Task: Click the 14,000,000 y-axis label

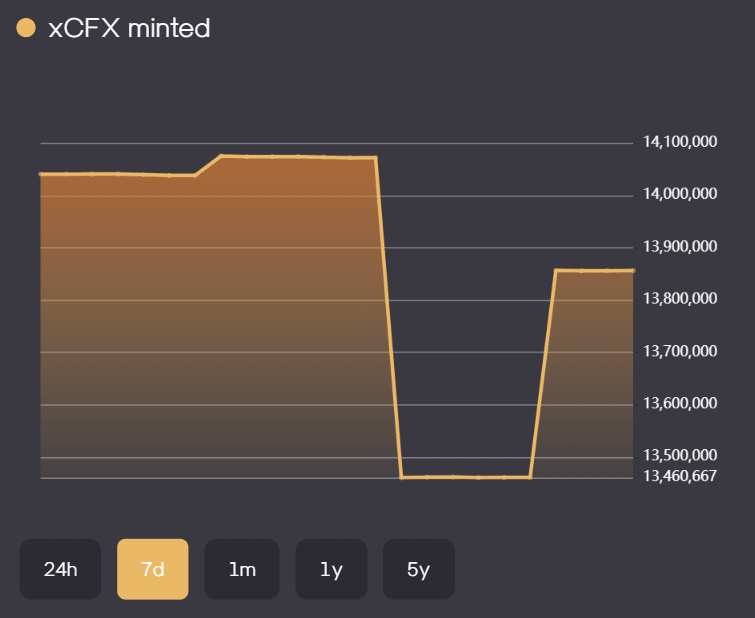Action: [x=680, y=194]
